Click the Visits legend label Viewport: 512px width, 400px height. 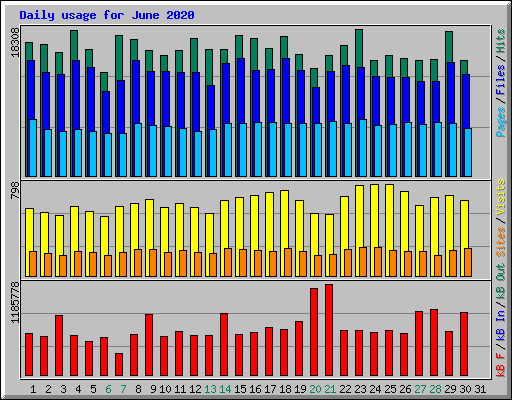[500, 198]
